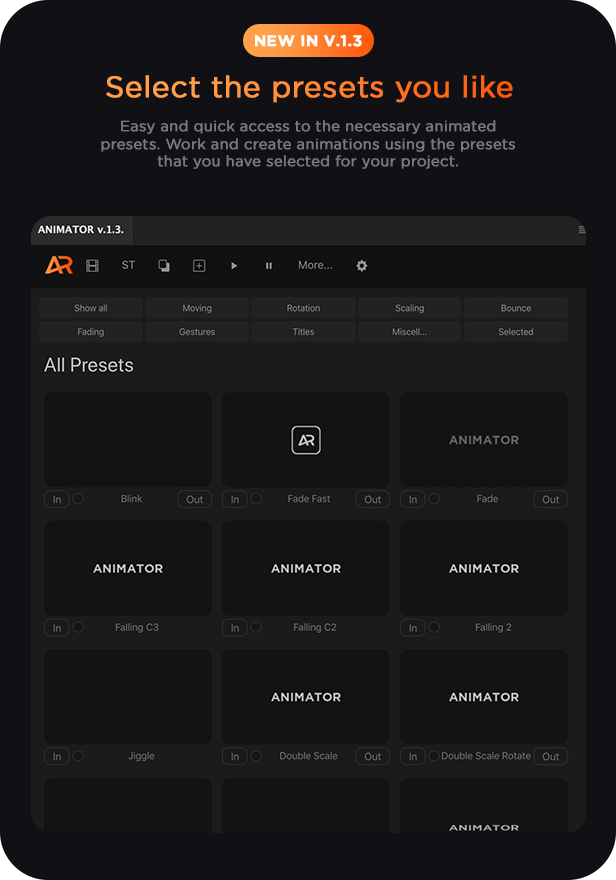Image resolution: width=616 pixels, height=880 pixels.
Task: Toggle the select circle for Jiggle preset
Action: tap(78, 756)
